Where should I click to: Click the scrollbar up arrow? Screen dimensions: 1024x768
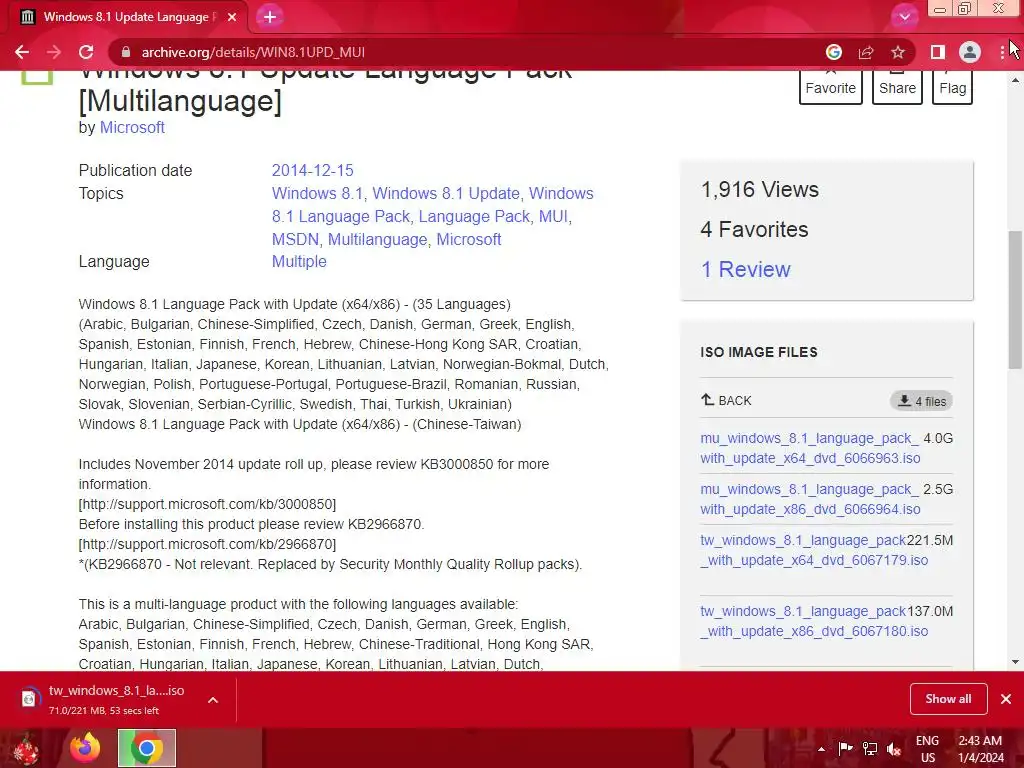pos(1015,80)
